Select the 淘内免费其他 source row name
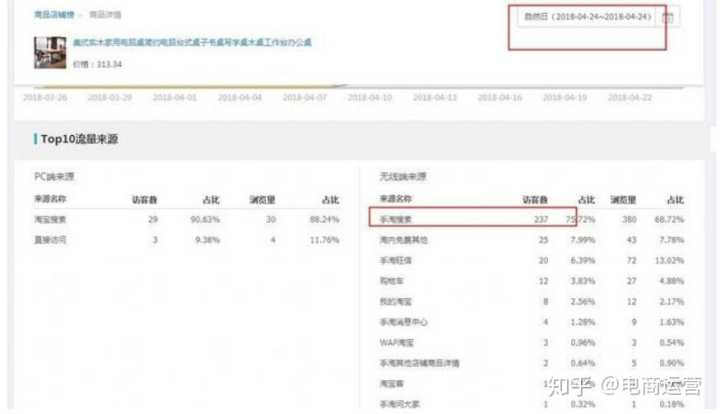 point(404,240)
